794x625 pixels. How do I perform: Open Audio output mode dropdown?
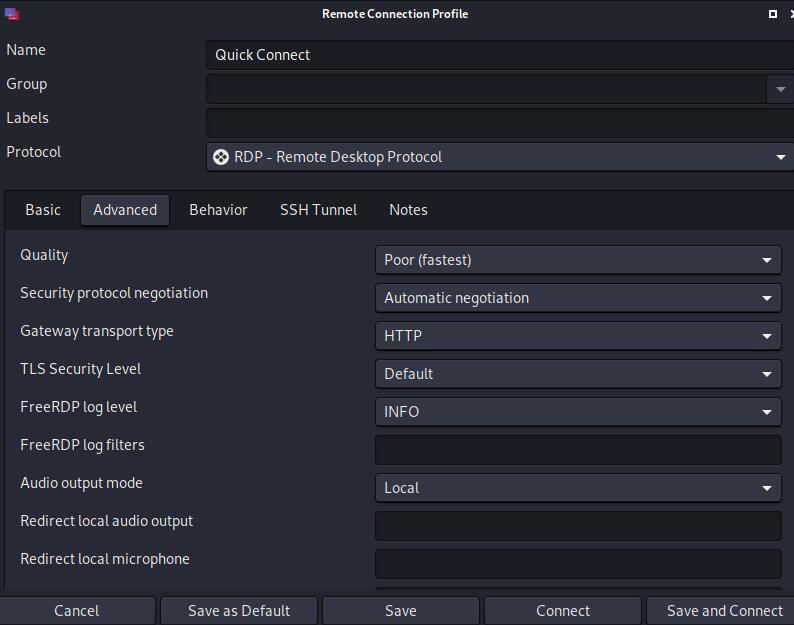[577, 488]
